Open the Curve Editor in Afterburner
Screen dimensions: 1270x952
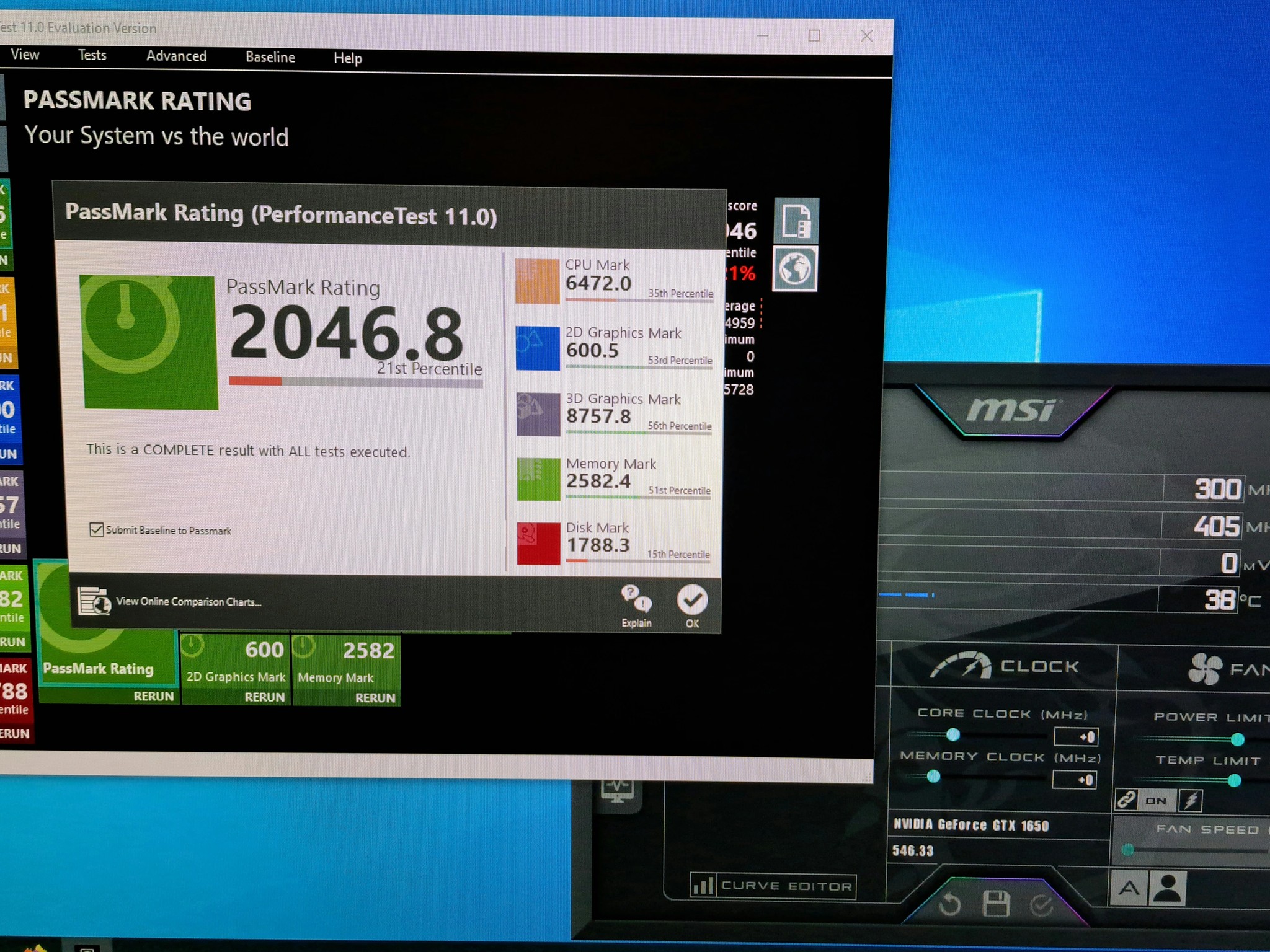coord(773,886)
